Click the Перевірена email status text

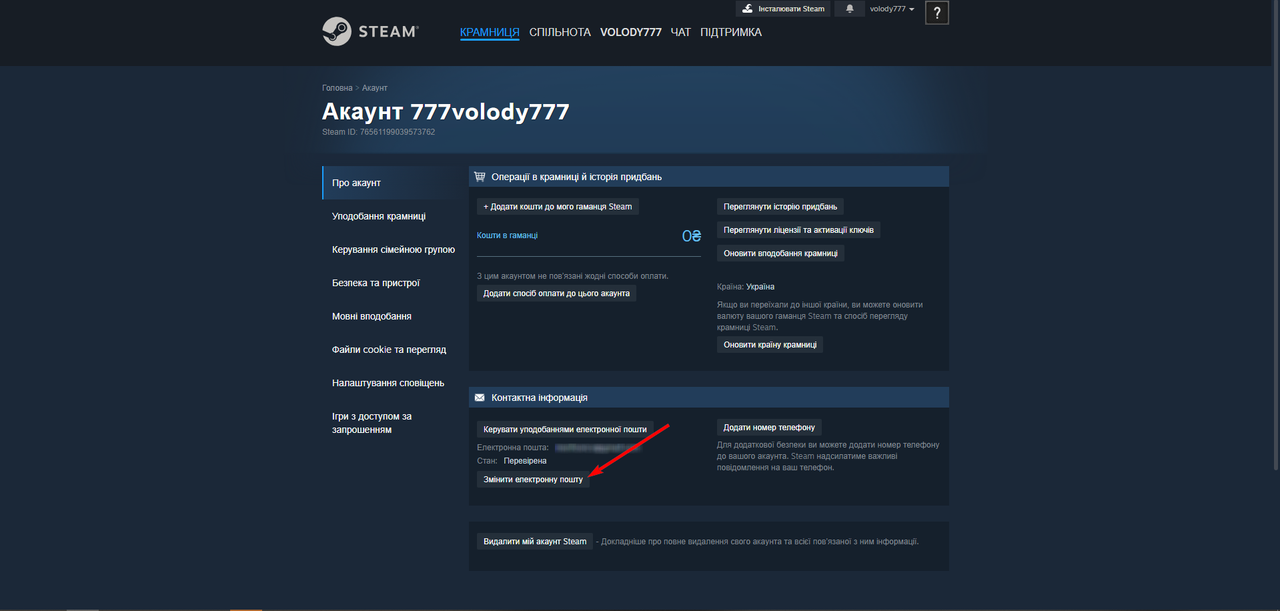(x=525, y=461)
